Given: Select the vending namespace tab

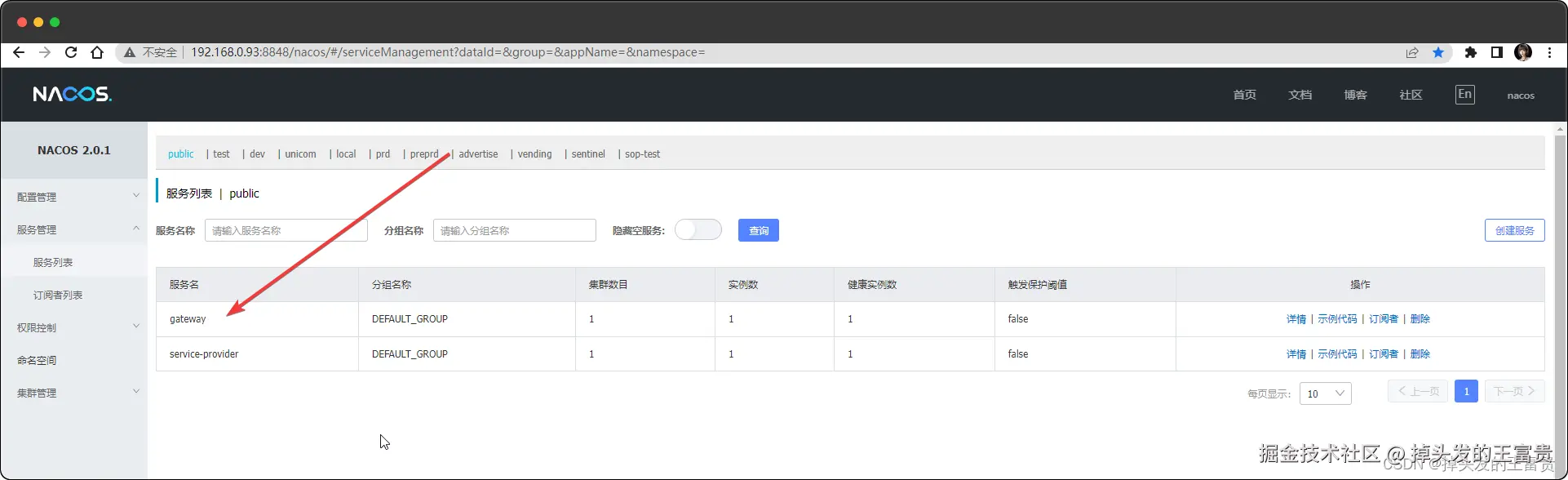Looking at the screenshot, I should [x=534, y=153].
